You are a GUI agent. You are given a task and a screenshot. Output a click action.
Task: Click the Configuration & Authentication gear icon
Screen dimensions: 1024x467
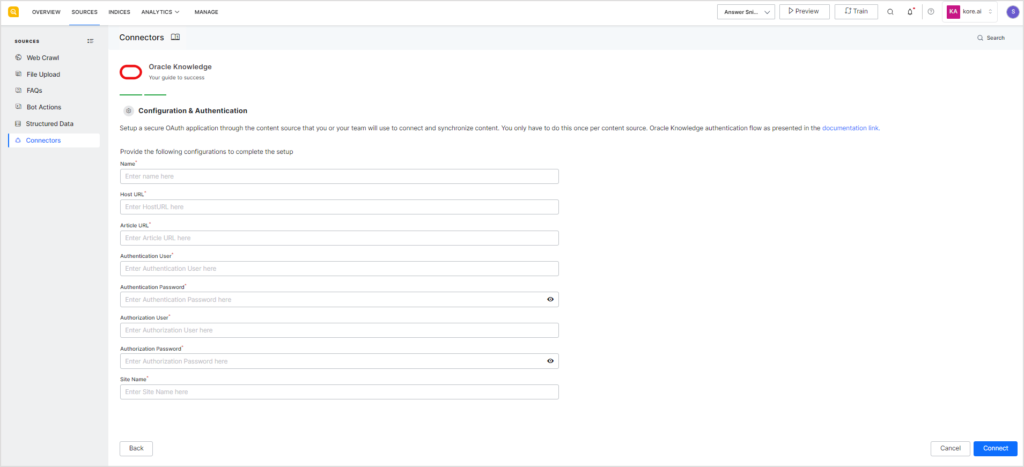pos(129,111)
